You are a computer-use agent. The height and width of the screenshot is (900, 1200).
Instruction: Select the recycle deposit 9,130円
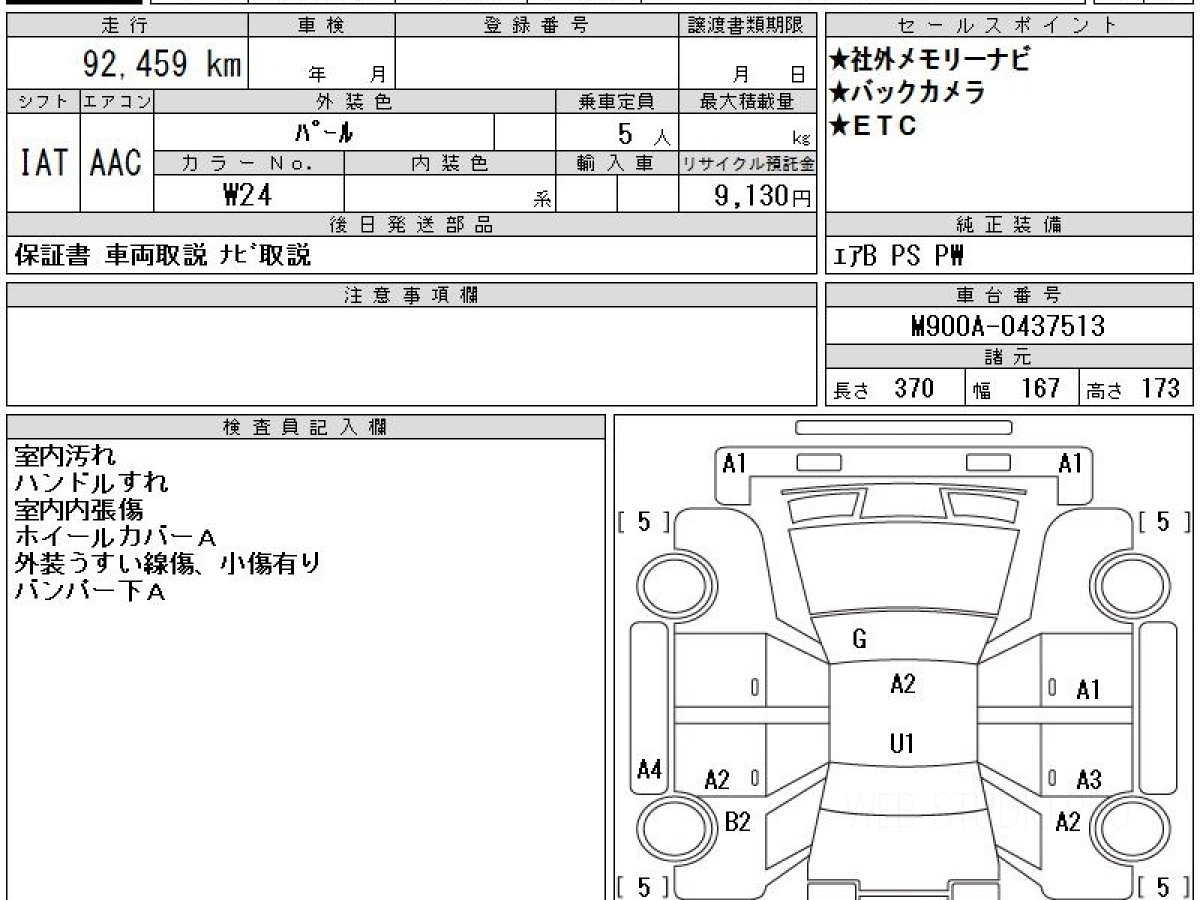[762, 196]
